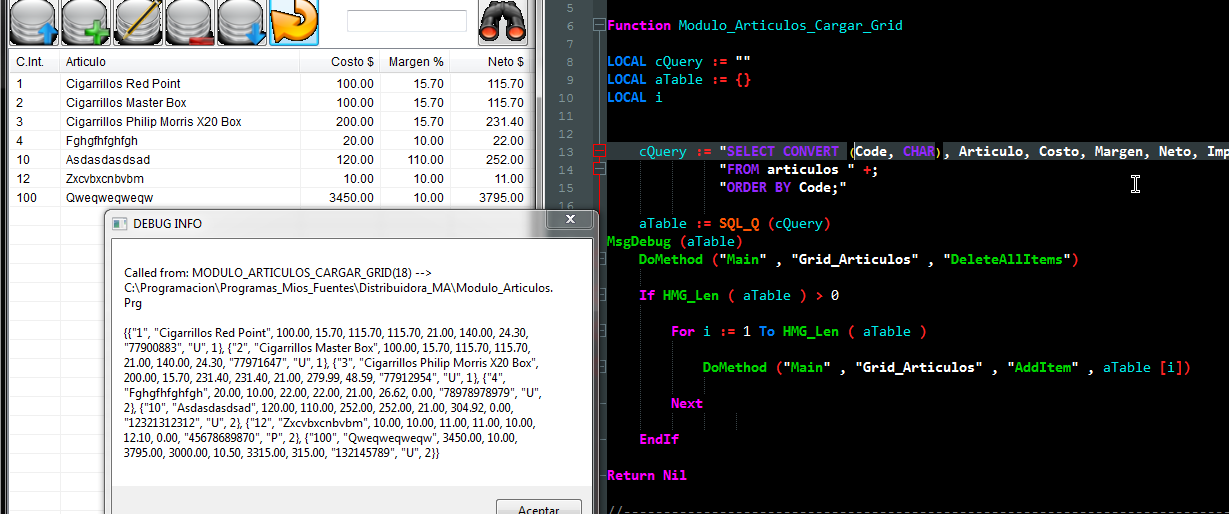
Task: Focus the search text box beside the binoculars
Action: 407,21
